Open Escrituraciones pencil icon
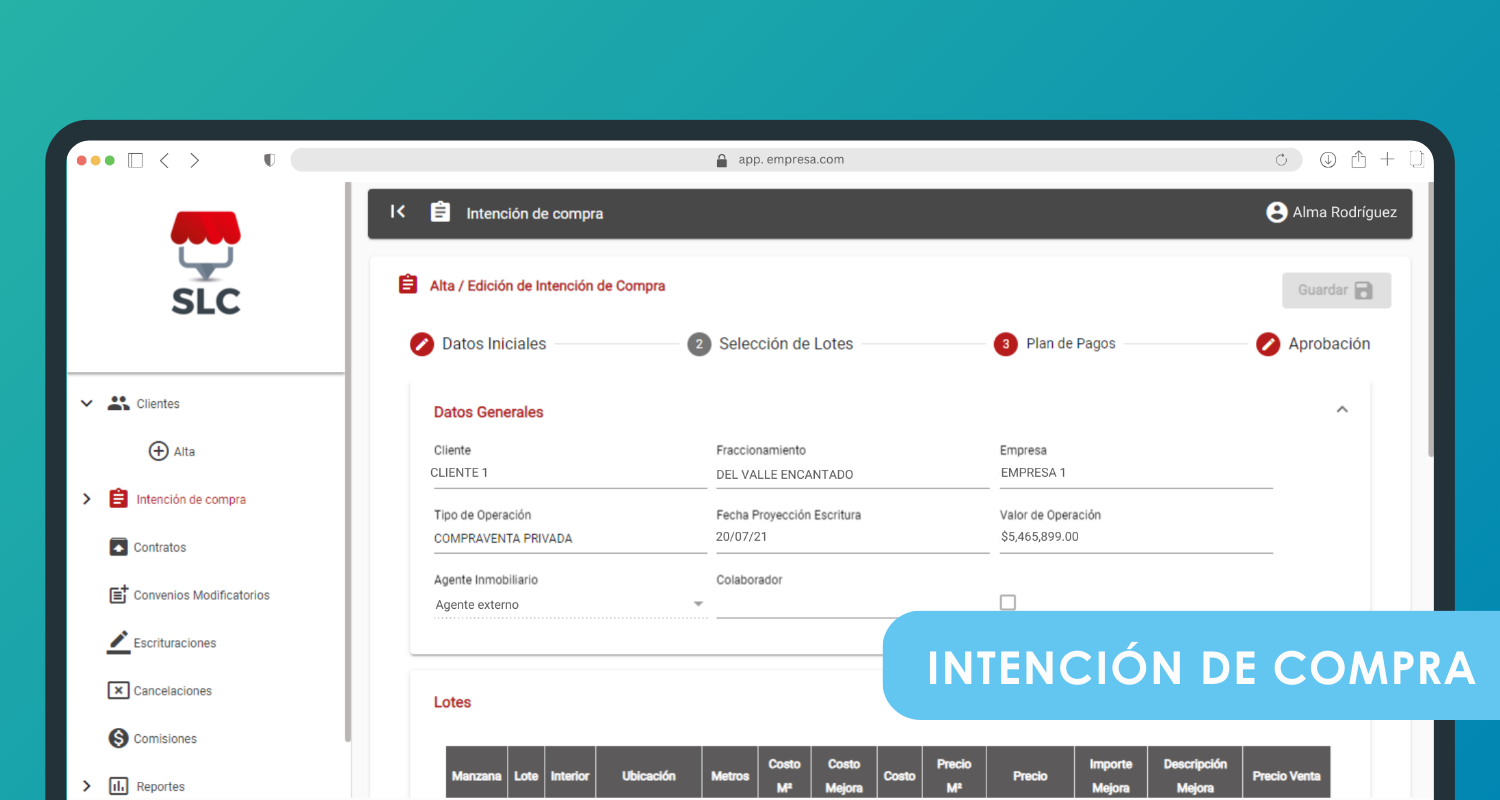The height and width of the screenshot is (800, 1500). click(119, 643)
